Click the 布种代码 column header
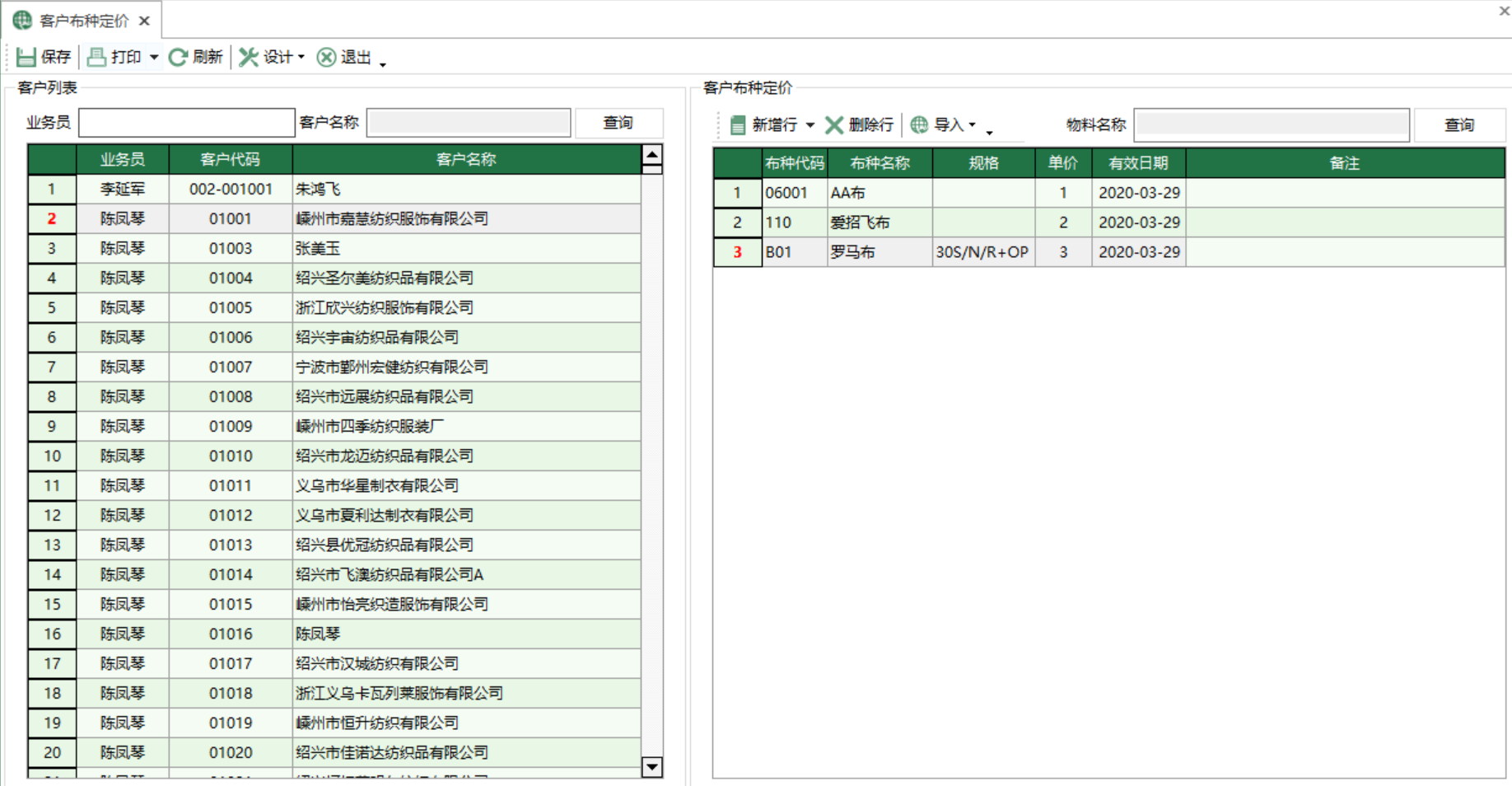Viewport: 1512px width, 786px height. tap(795, 163)
